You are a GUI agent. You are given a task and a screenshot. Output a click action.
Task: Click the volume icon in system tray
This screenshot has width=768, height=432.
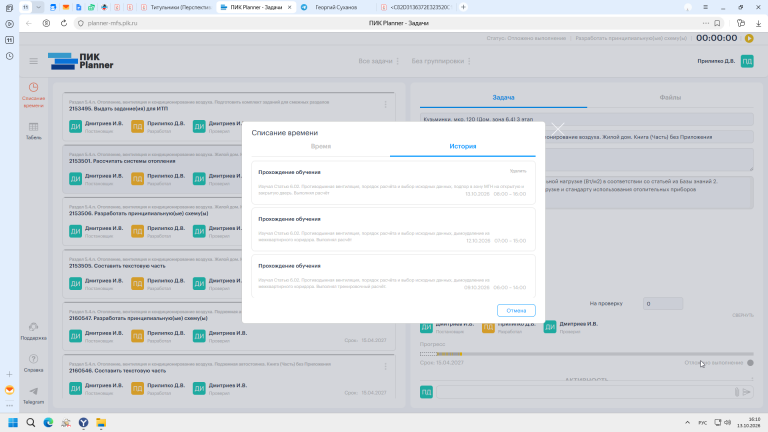tap(727, 423)
